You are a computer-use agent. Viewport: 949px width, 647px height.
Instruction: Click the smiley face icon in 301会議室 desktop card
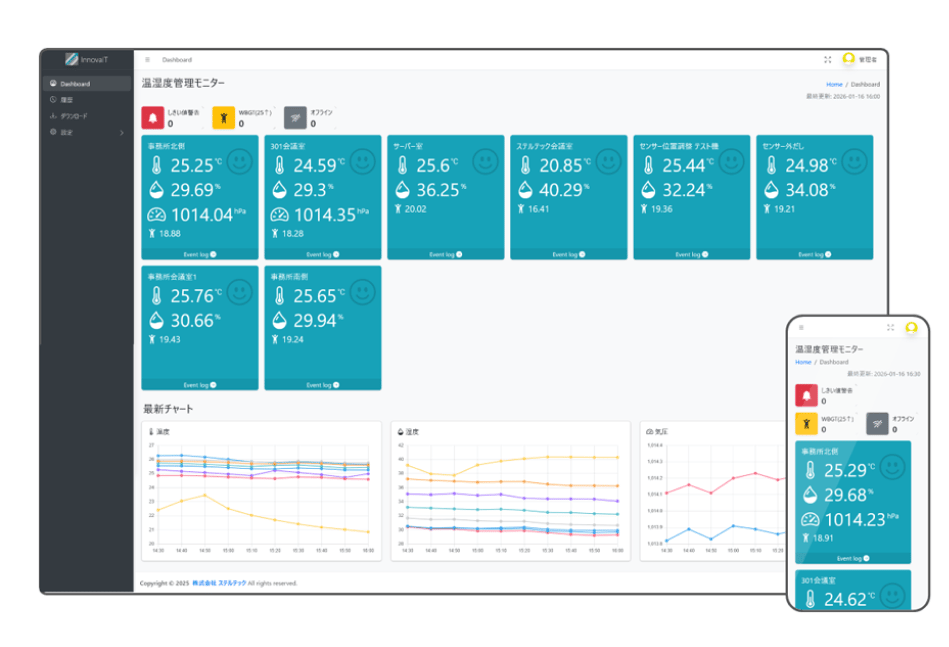(x=363, y=162)
